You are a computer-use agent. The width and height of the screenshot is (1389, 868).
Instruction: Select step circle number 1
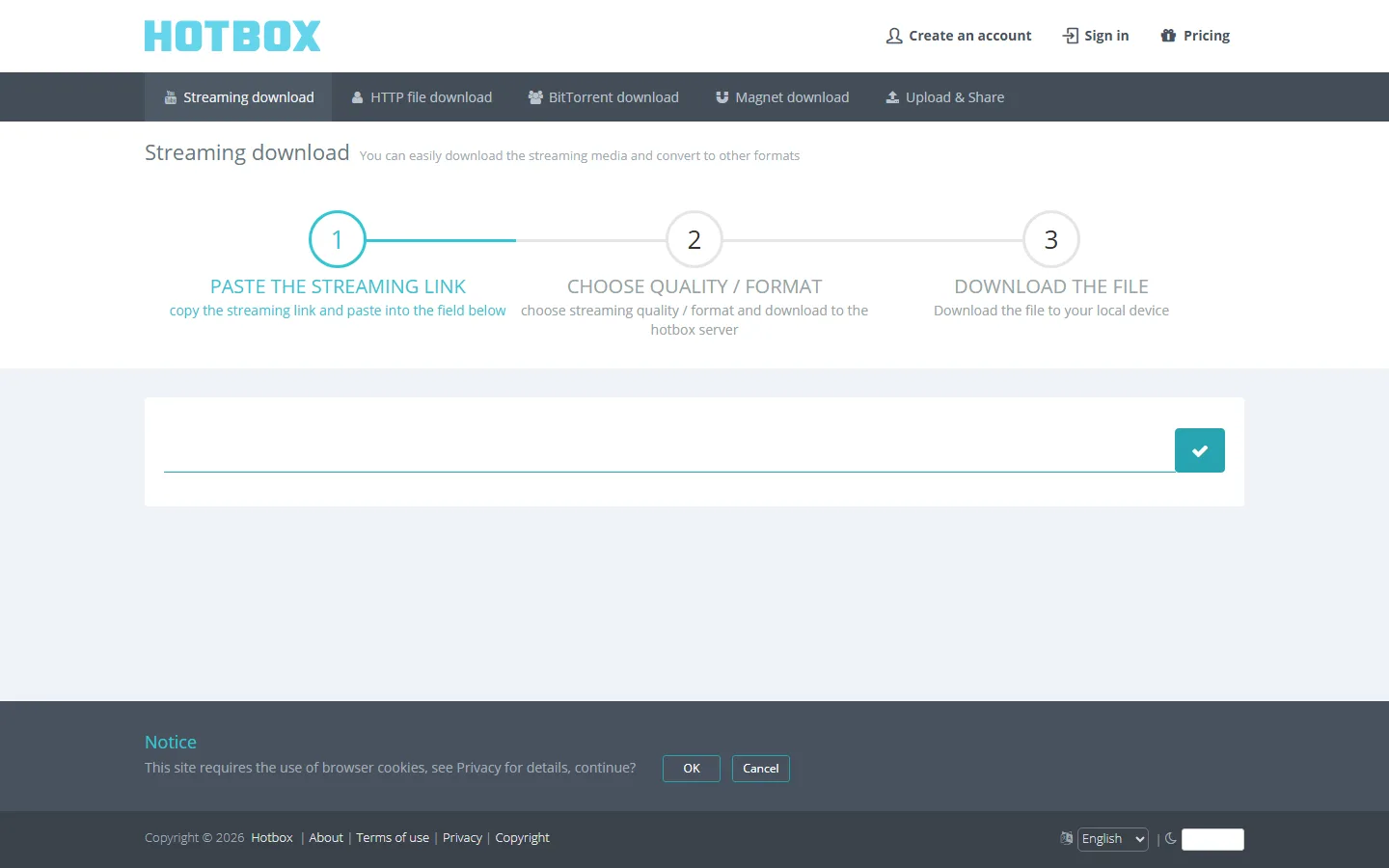coord(338,239)
